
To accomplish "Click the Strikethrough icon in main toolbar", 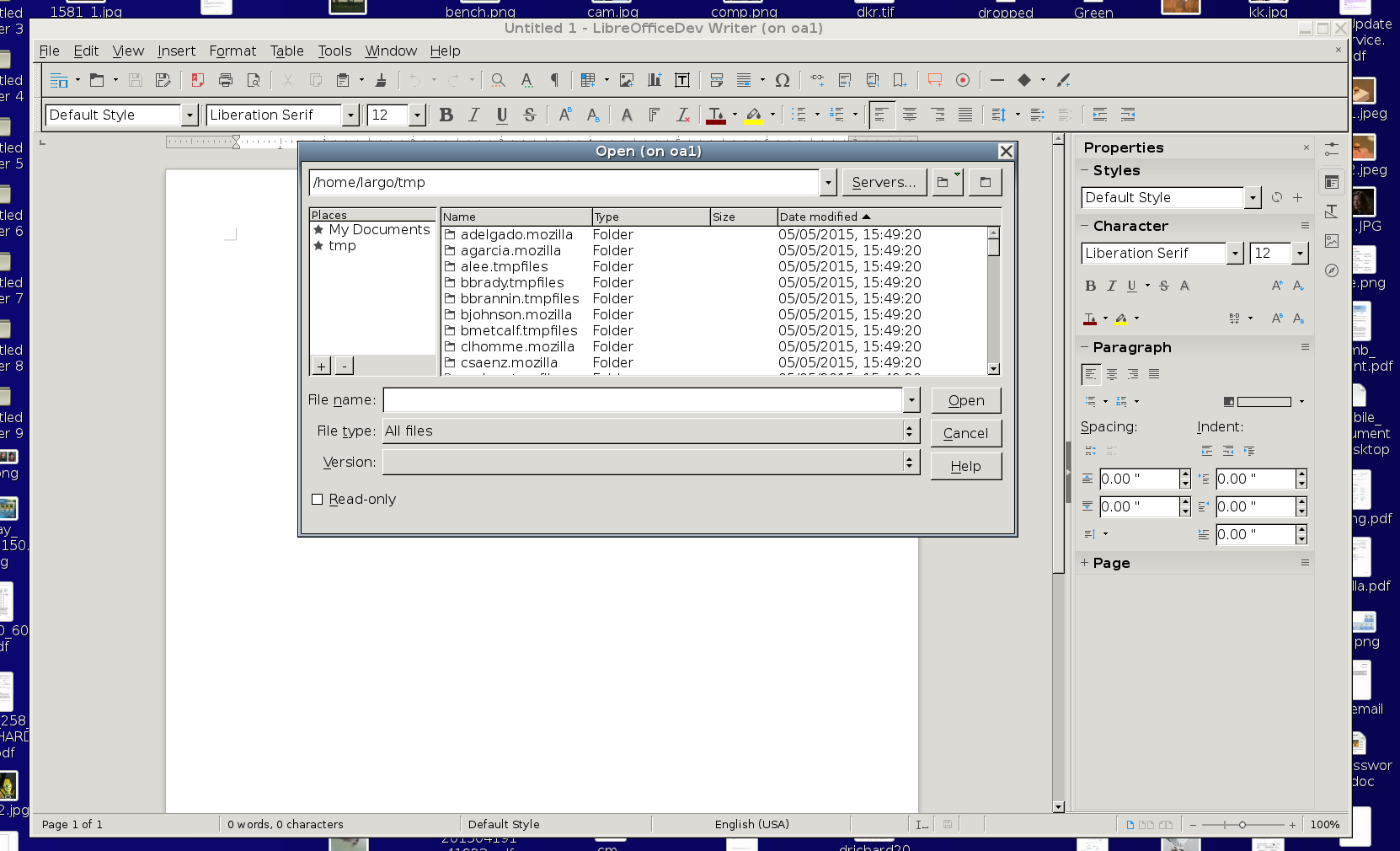I will 530,115.
